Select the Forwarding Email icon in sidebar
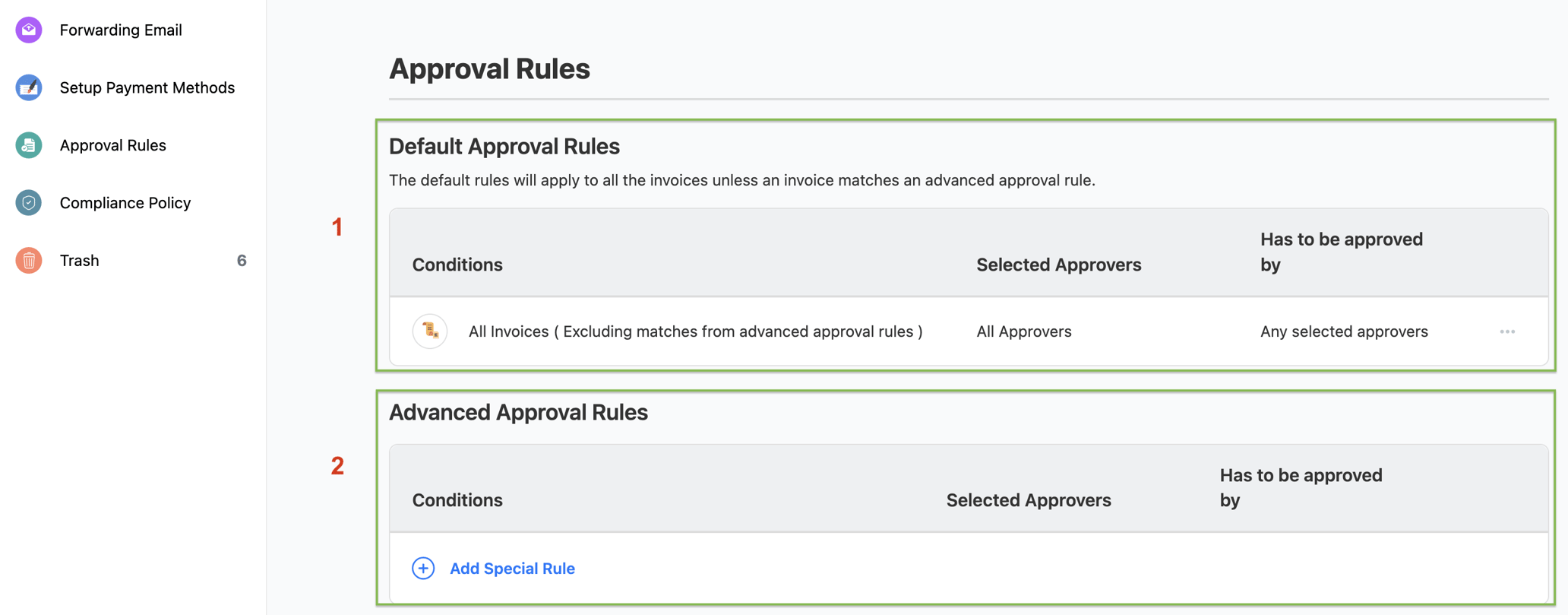The image size is (1568, 615). pyautogui.click(x=27, y=30)
